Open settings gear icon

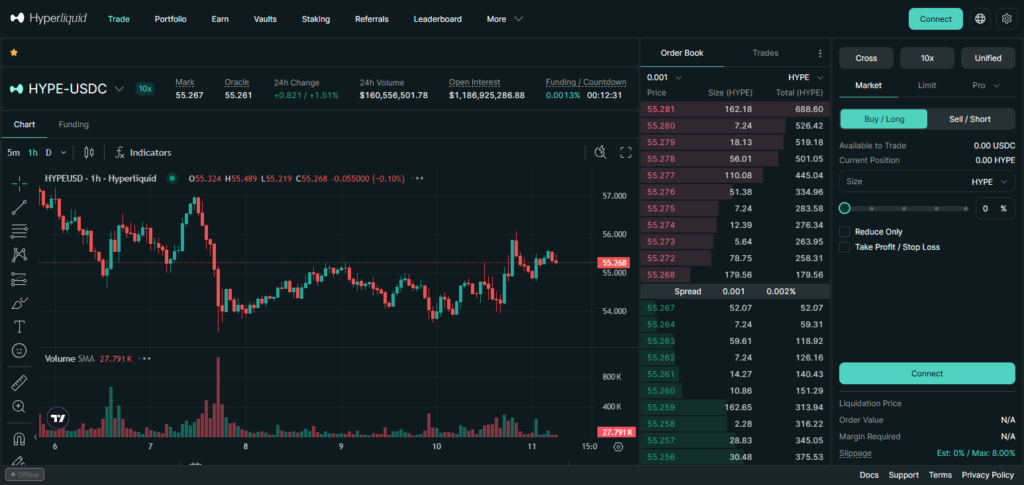click(1006, 19)
